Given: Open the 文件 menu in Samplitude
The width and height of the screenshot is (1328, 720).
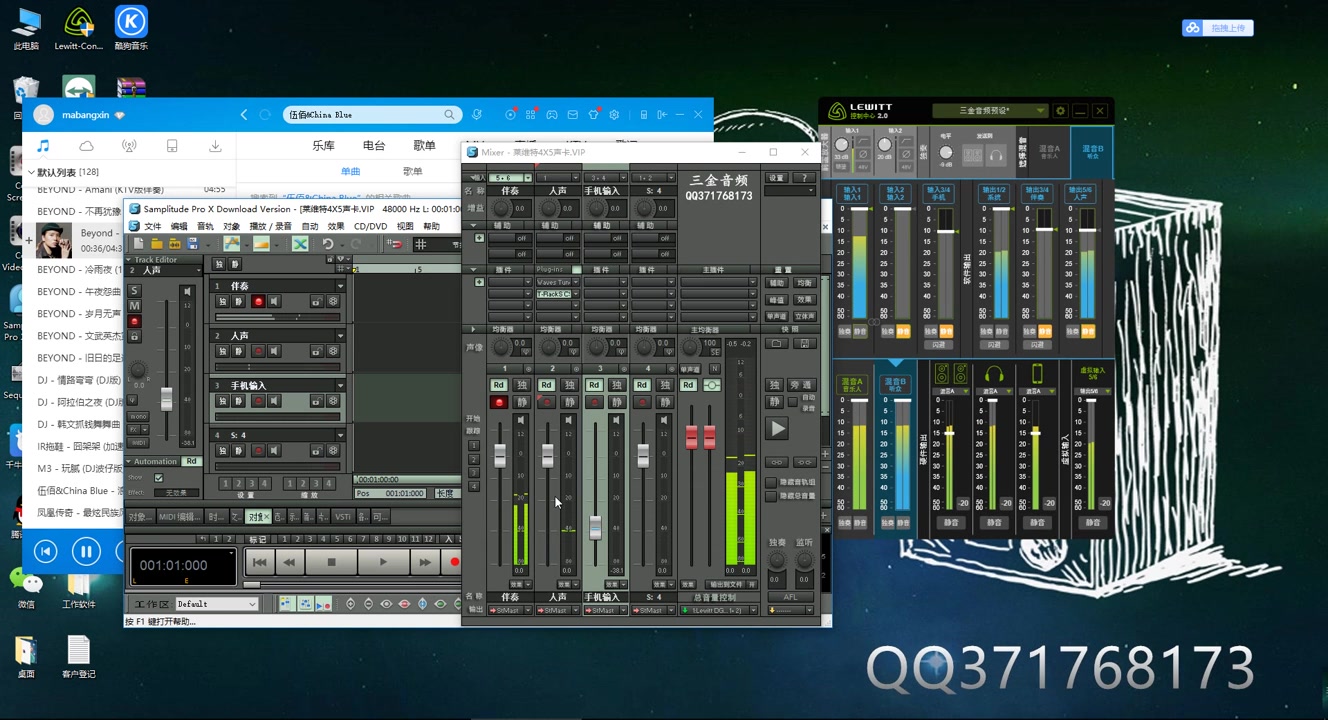Looking at the screenshot, I should point(152,226).
